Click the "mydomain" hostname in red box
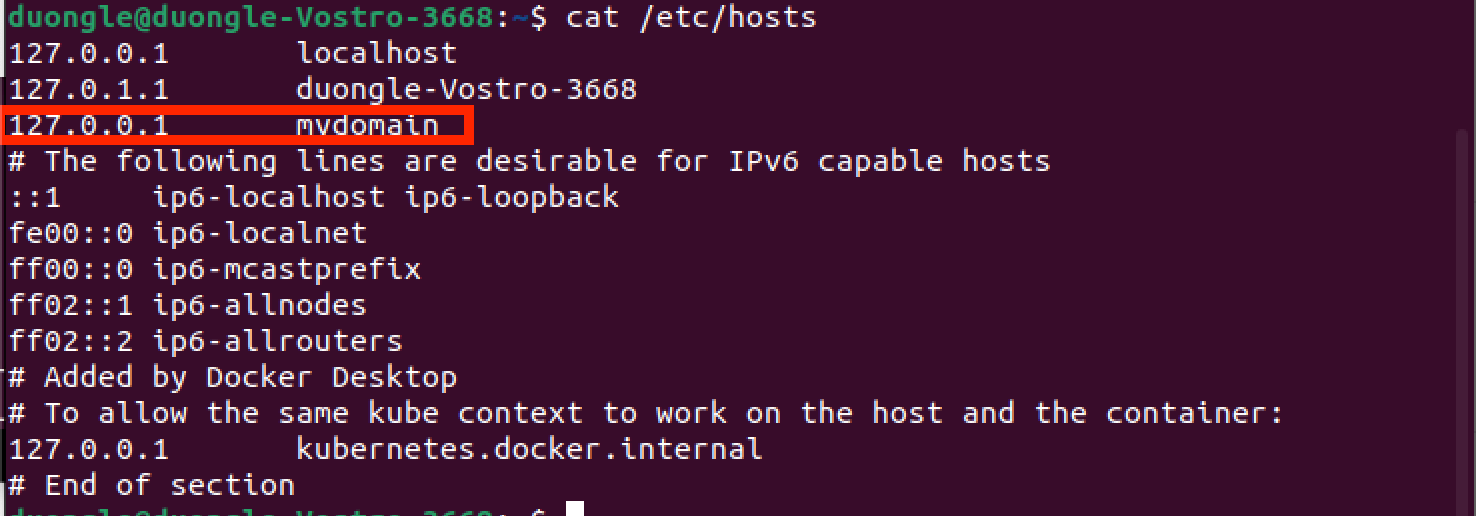This screenshot has width=1476, height=516. (367, 125)
